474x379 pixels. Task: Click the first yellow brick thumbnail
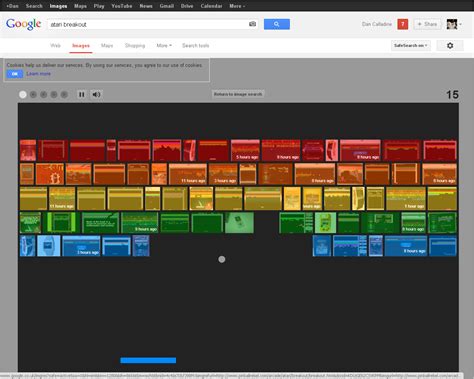click(33, 198)
